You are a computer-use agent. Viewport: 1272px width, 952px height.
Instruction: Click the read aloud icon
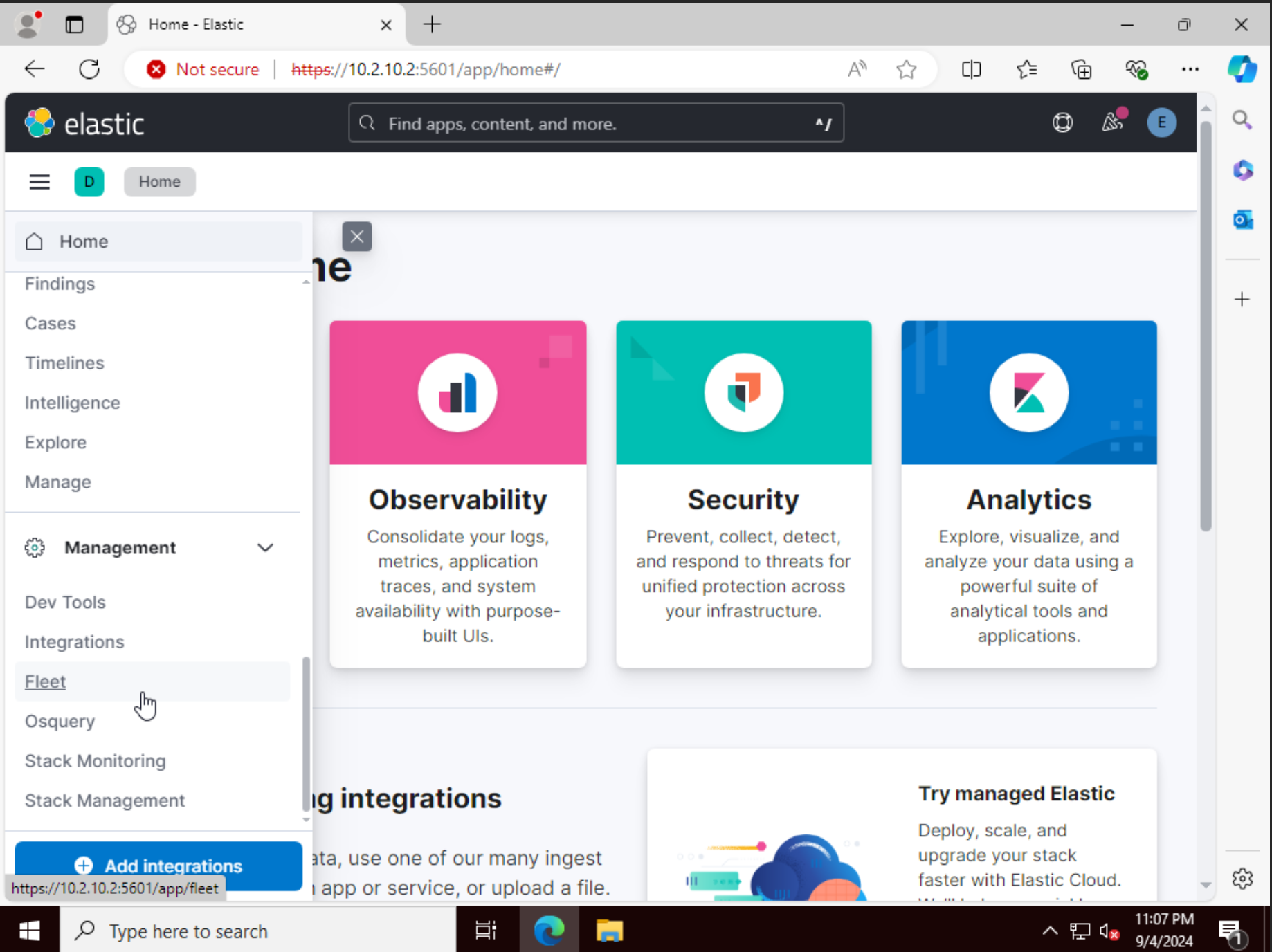[857, 69]
